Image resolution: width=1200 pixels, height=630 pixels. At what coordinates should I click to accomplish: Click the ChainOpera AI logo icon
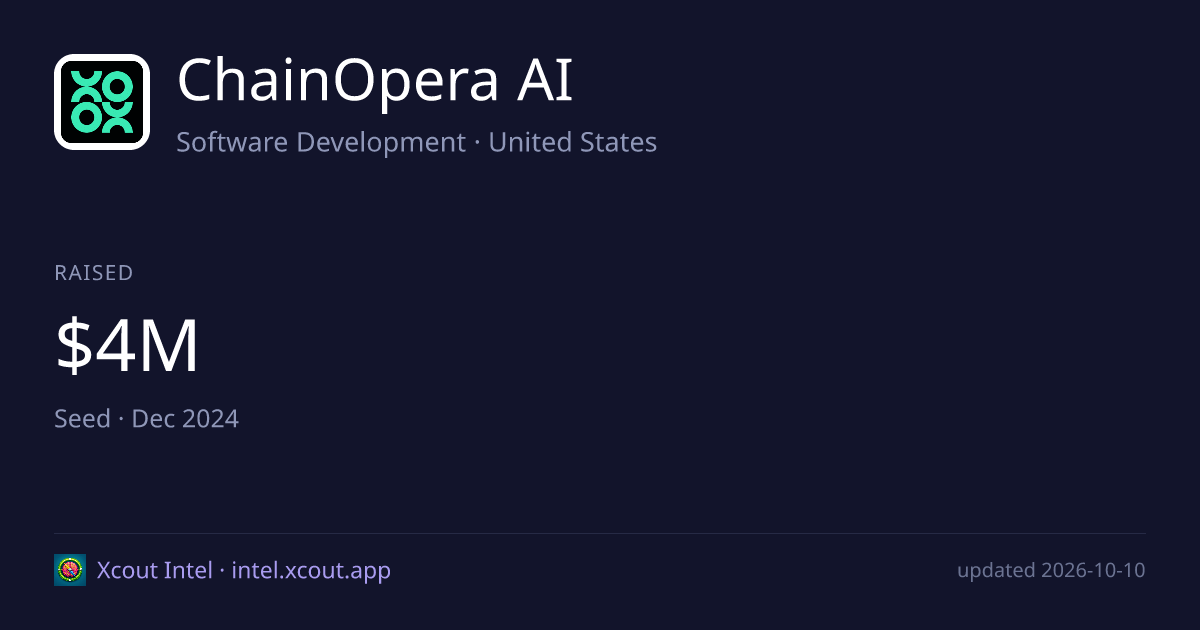click(102, 102)
